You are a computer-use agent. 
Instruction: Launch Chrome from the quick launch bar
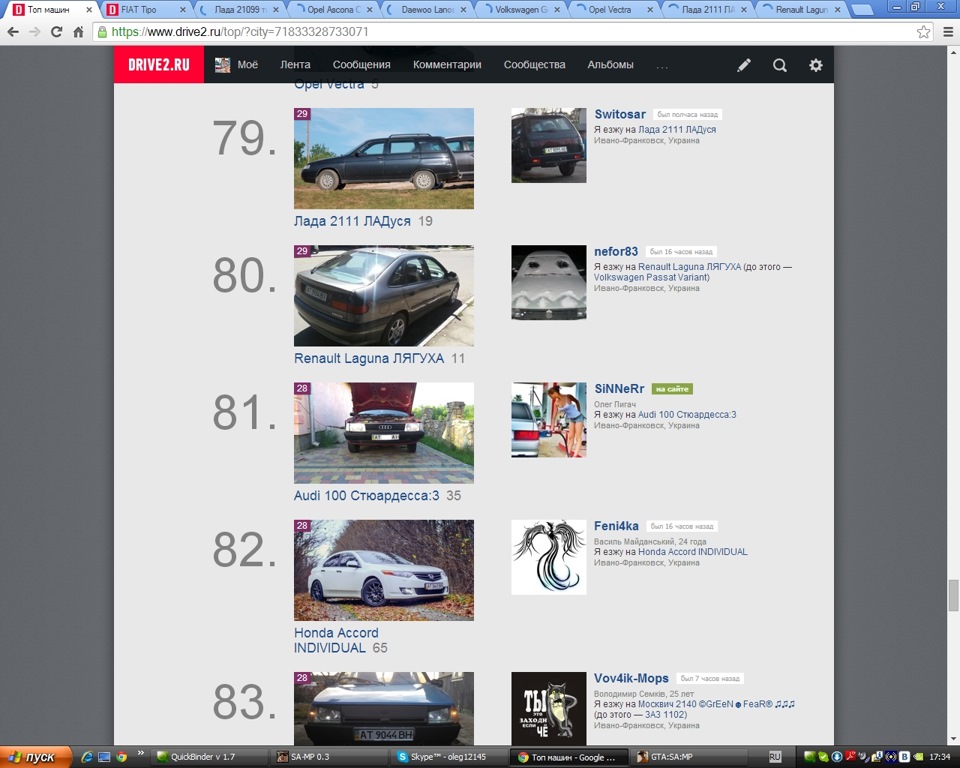[x=121, y=757]
